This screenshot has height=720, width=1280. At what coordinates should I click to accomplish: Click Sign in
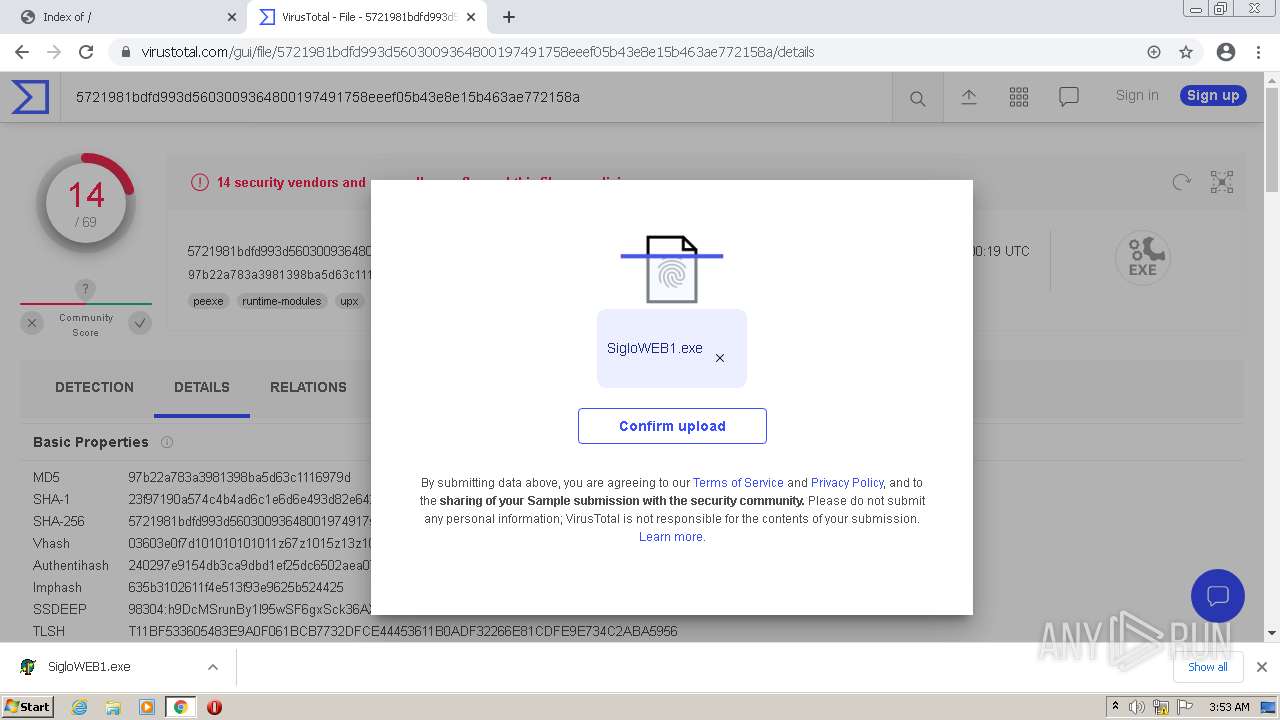[1137, 95]
